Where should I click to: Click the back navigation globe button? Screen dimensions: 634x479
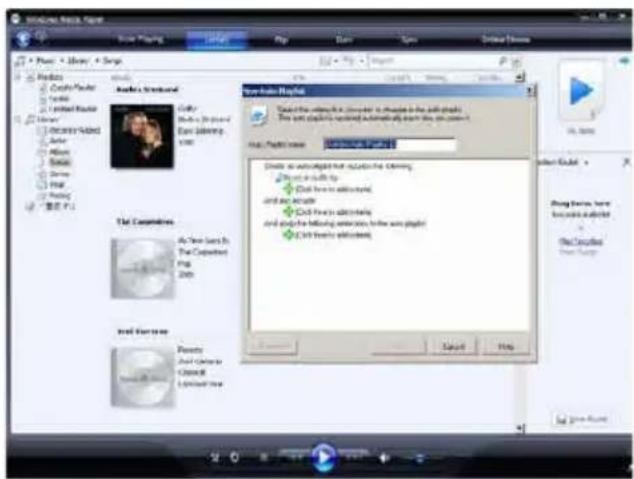pyautogui.click(x=23, y=39)
